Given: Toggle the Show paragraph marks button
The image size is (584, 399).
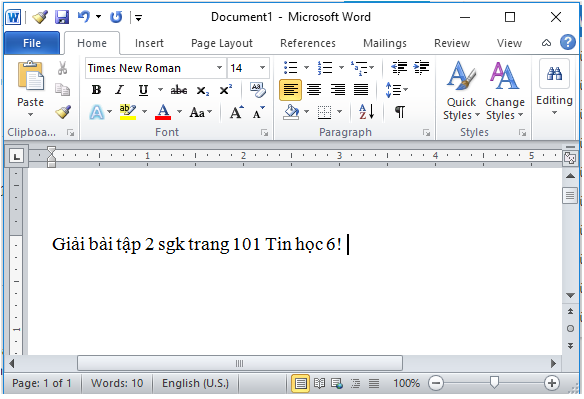Looking at the screenshot, I should tap(400, 111).
